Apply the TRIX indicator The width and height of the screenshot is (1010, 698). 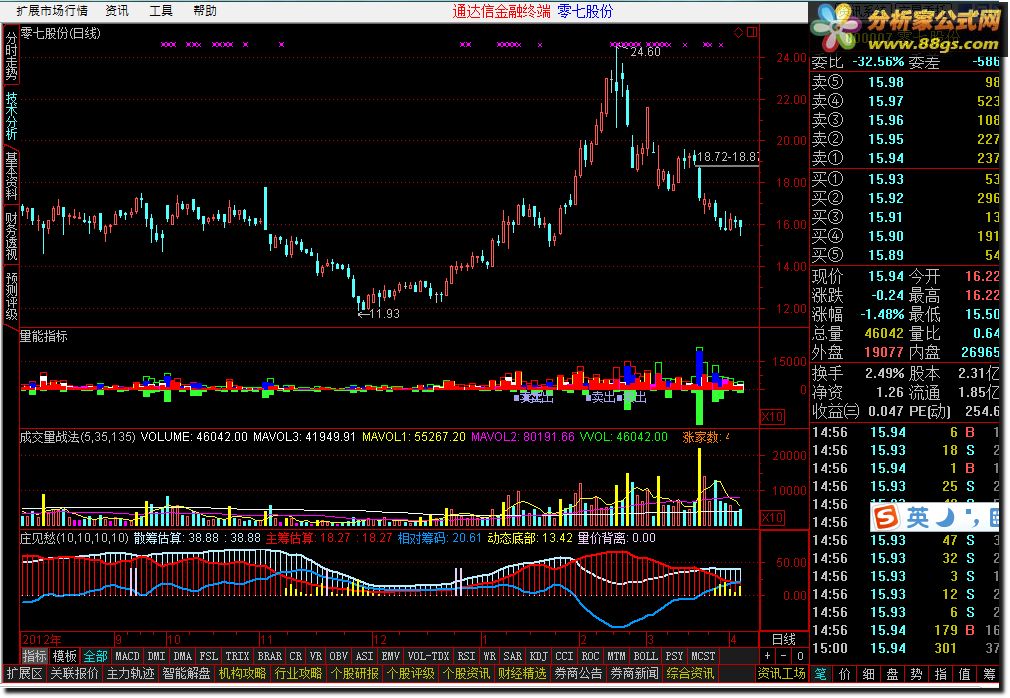237,656
